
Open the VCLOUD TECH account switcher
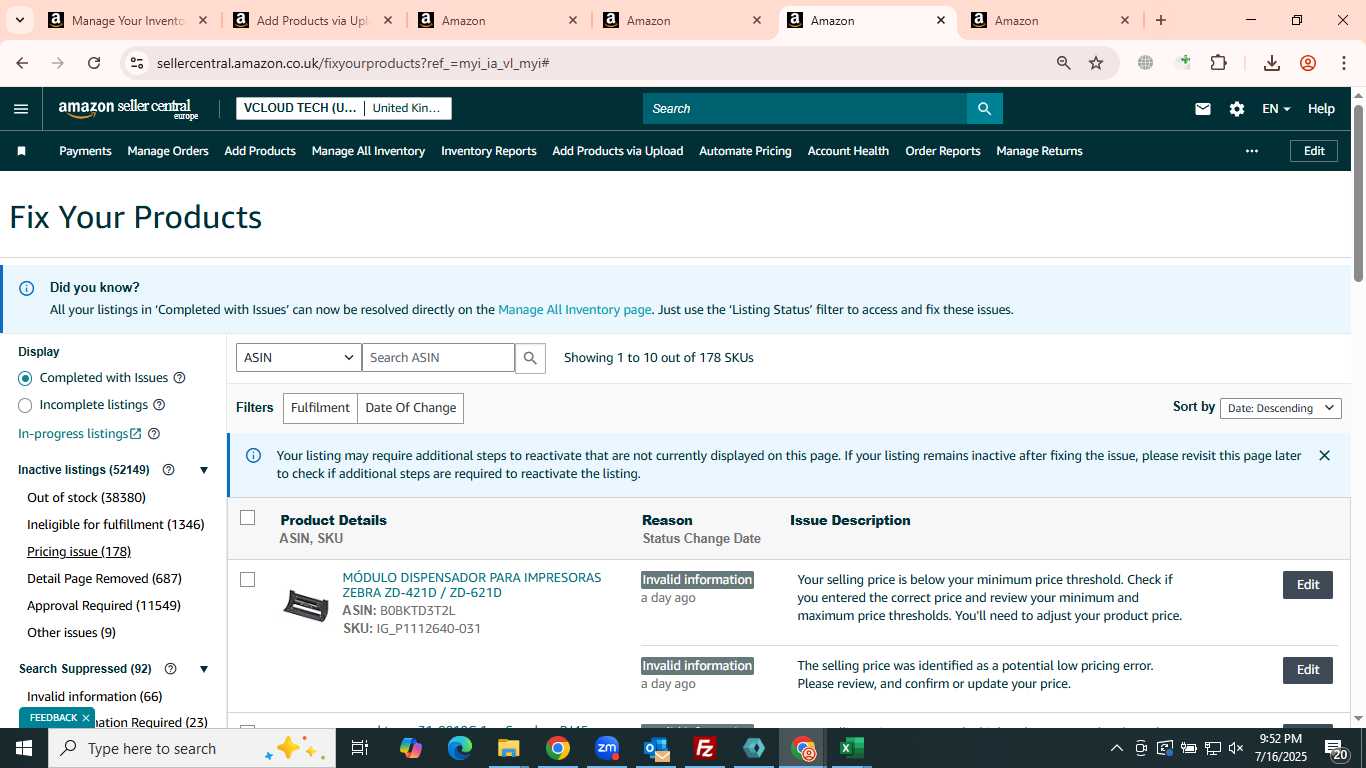coord(344,108)
